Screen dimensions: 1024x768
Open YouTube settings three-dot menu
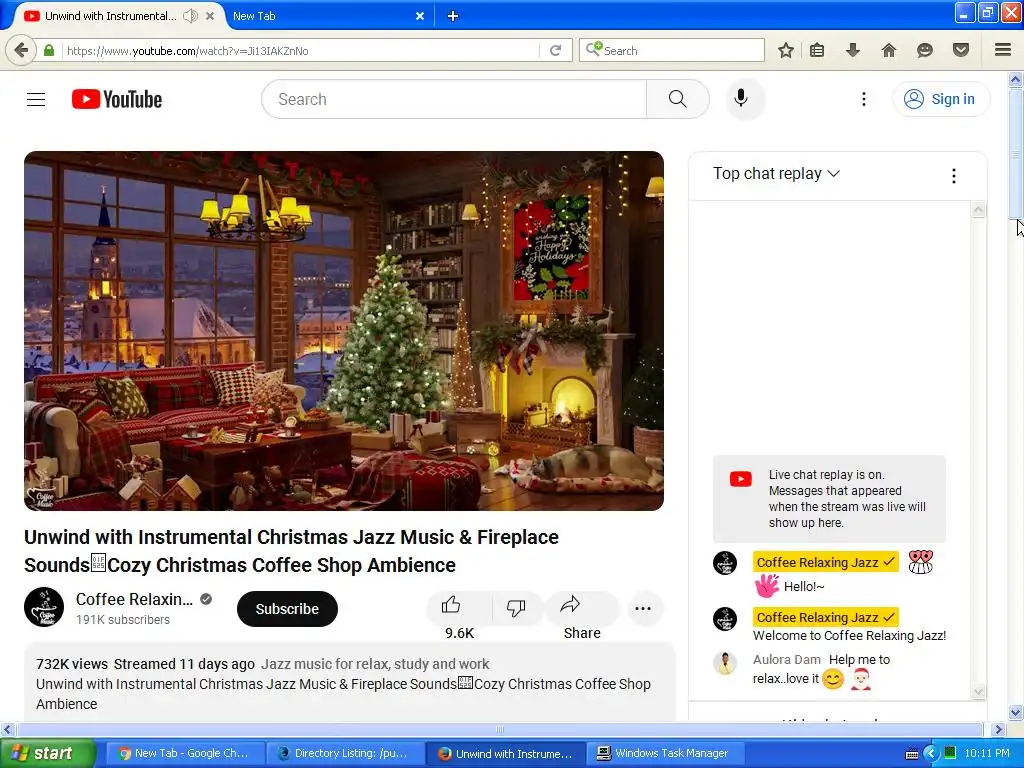click(863, 99)
